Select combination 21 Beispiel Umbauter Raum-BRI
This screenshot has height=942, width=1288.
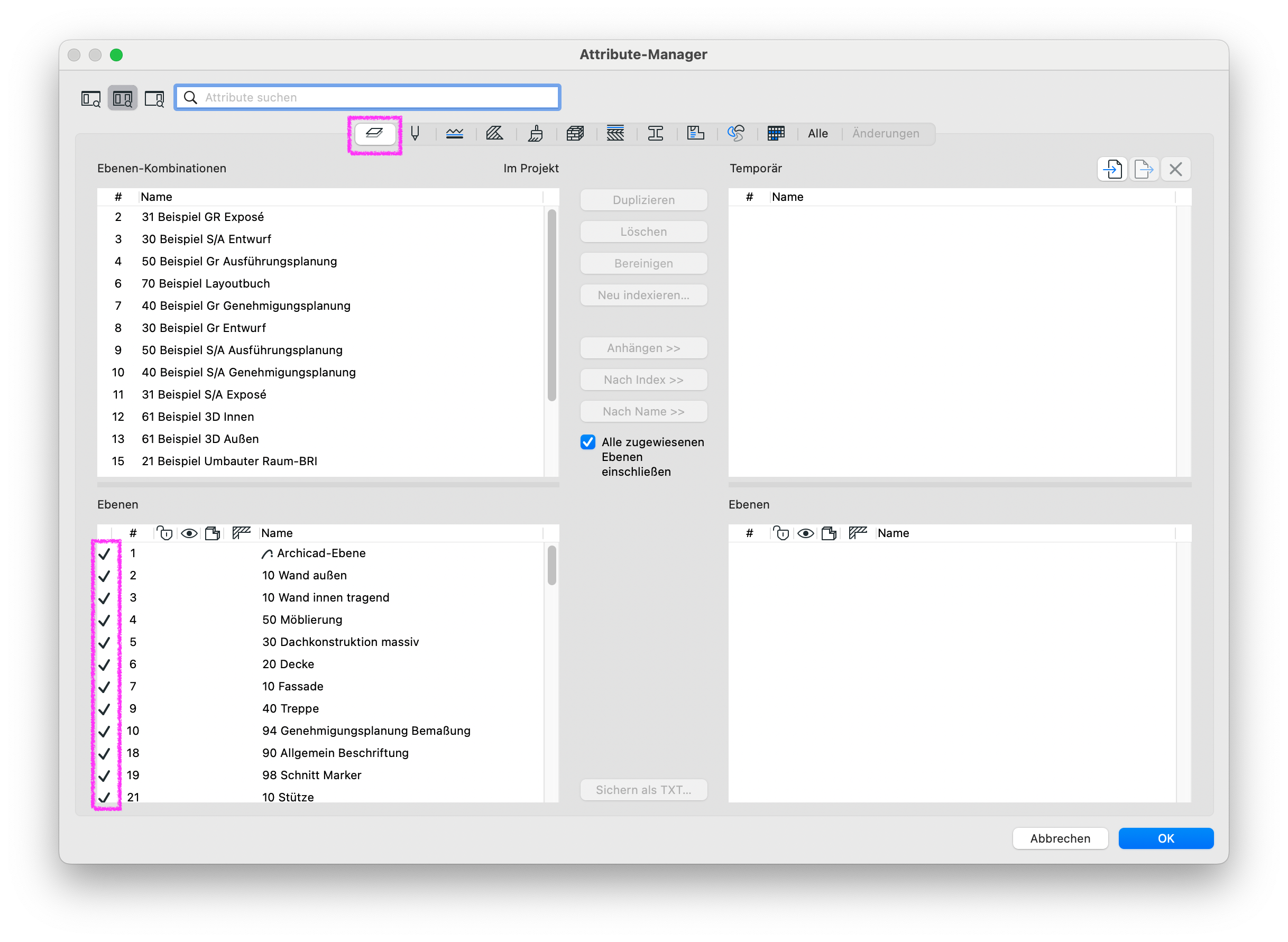click(320, 461)
